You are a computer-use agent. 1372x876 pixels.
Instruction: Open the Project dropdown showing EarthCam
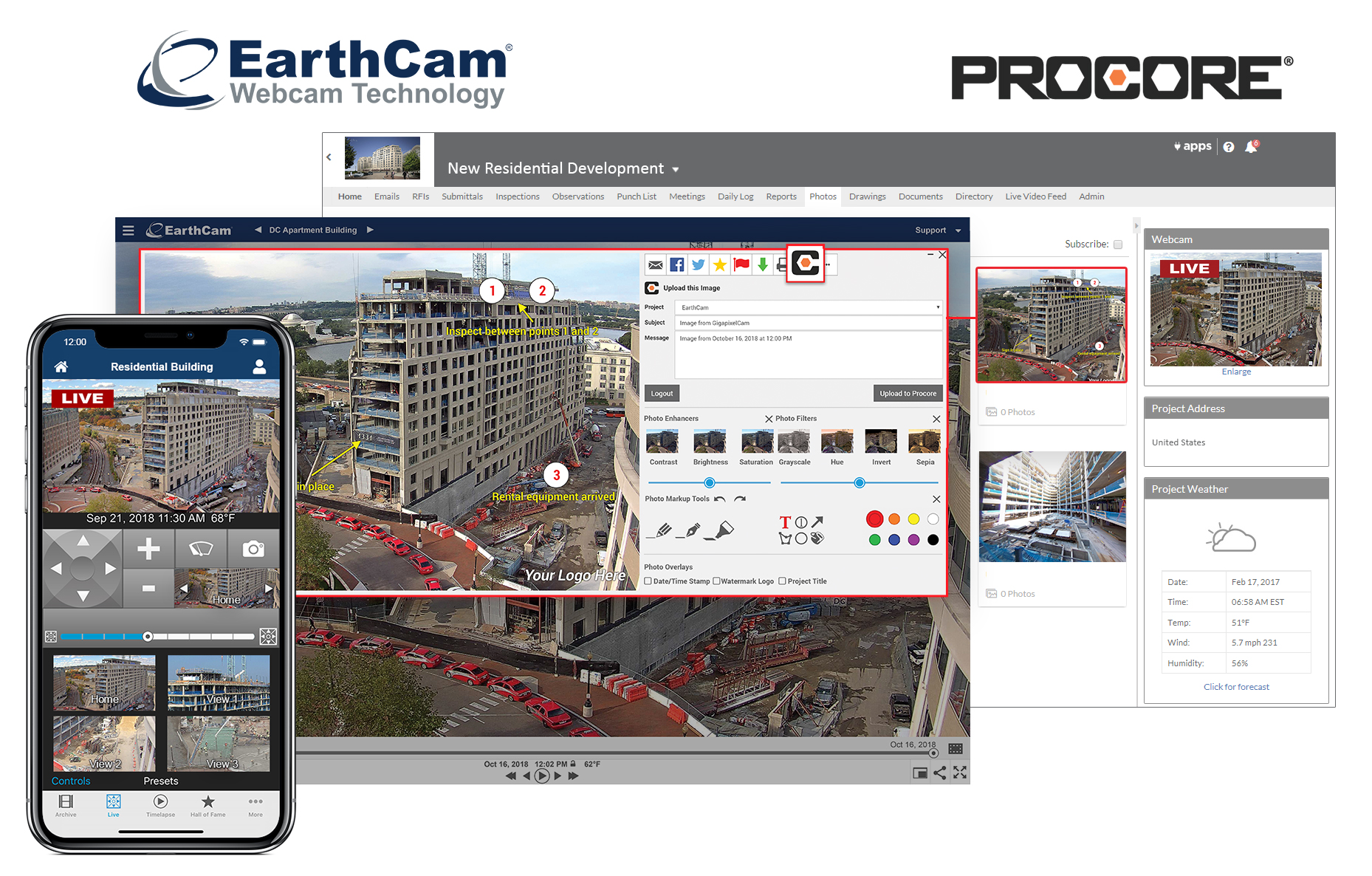tap(809, 307)
